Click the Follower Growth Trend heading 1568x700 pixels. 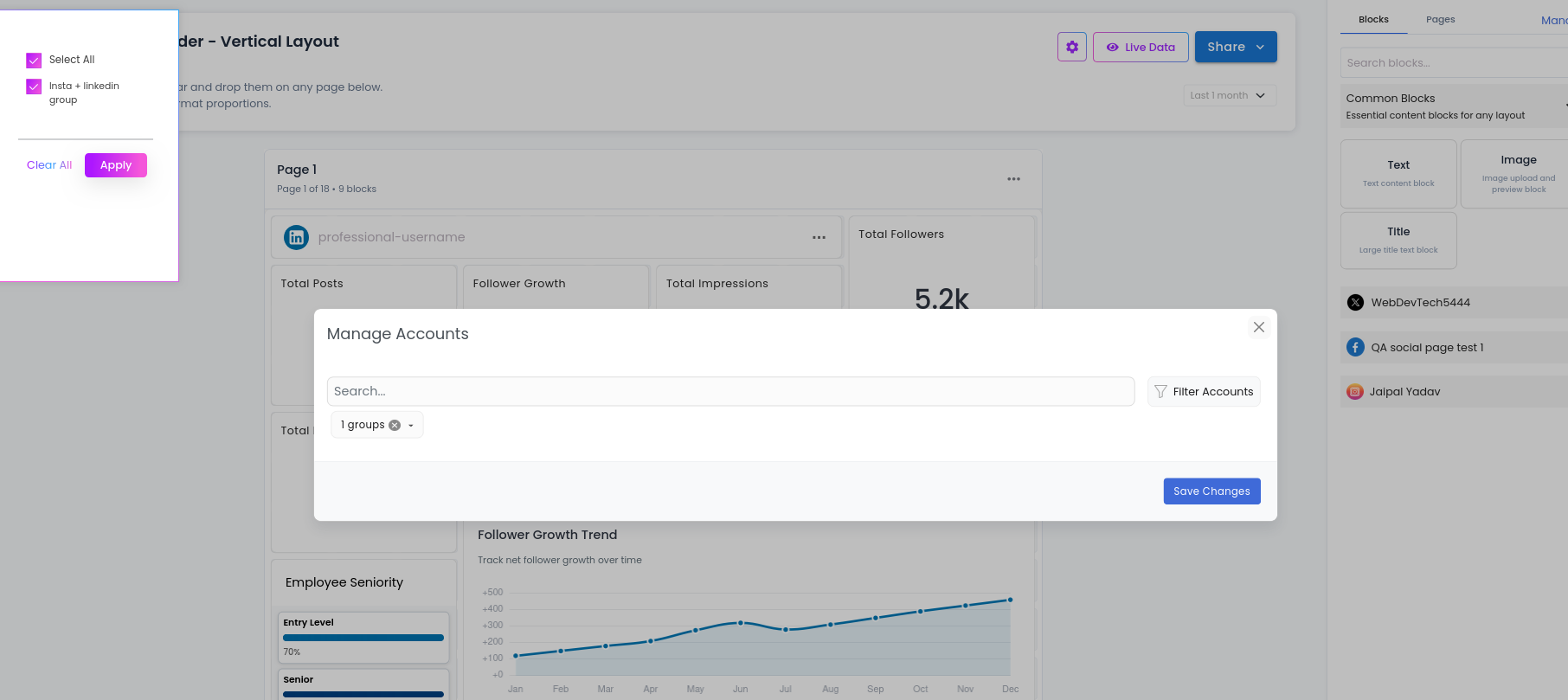tap(547, 535)
